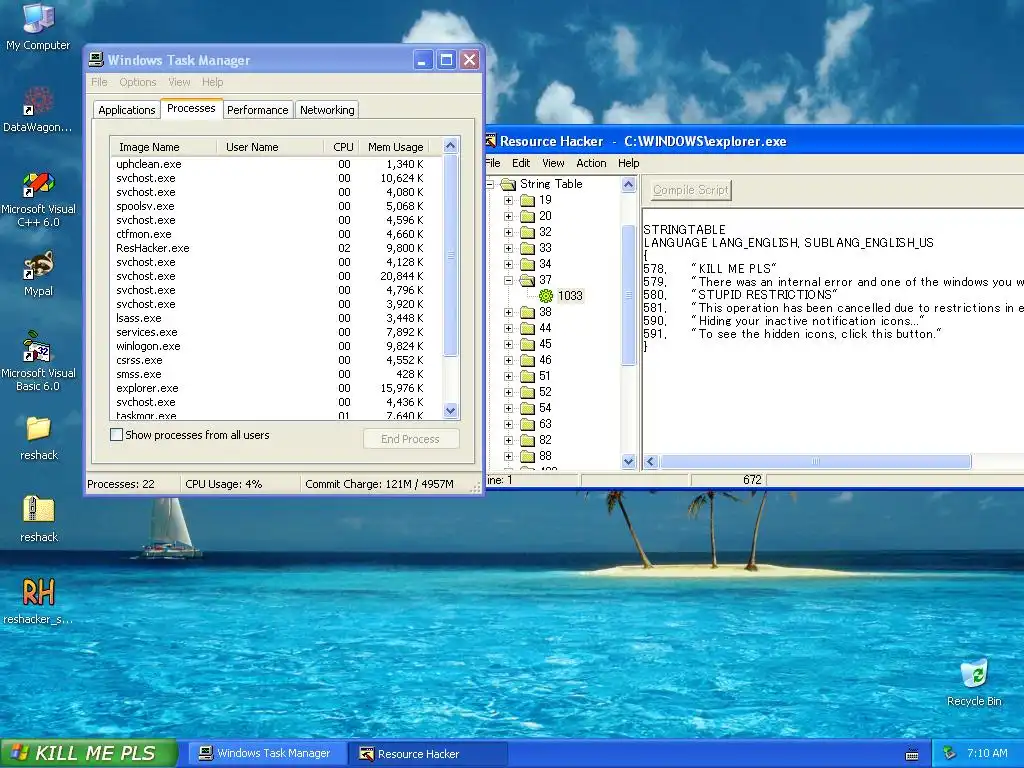Click resource tree scroll up arrow

coord(628,185)
